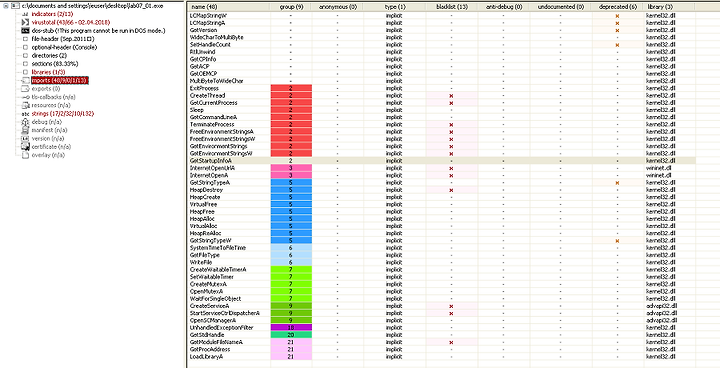
Task: Click blacklist X mark in CreateServiceA row
Action: click(451, 306)
